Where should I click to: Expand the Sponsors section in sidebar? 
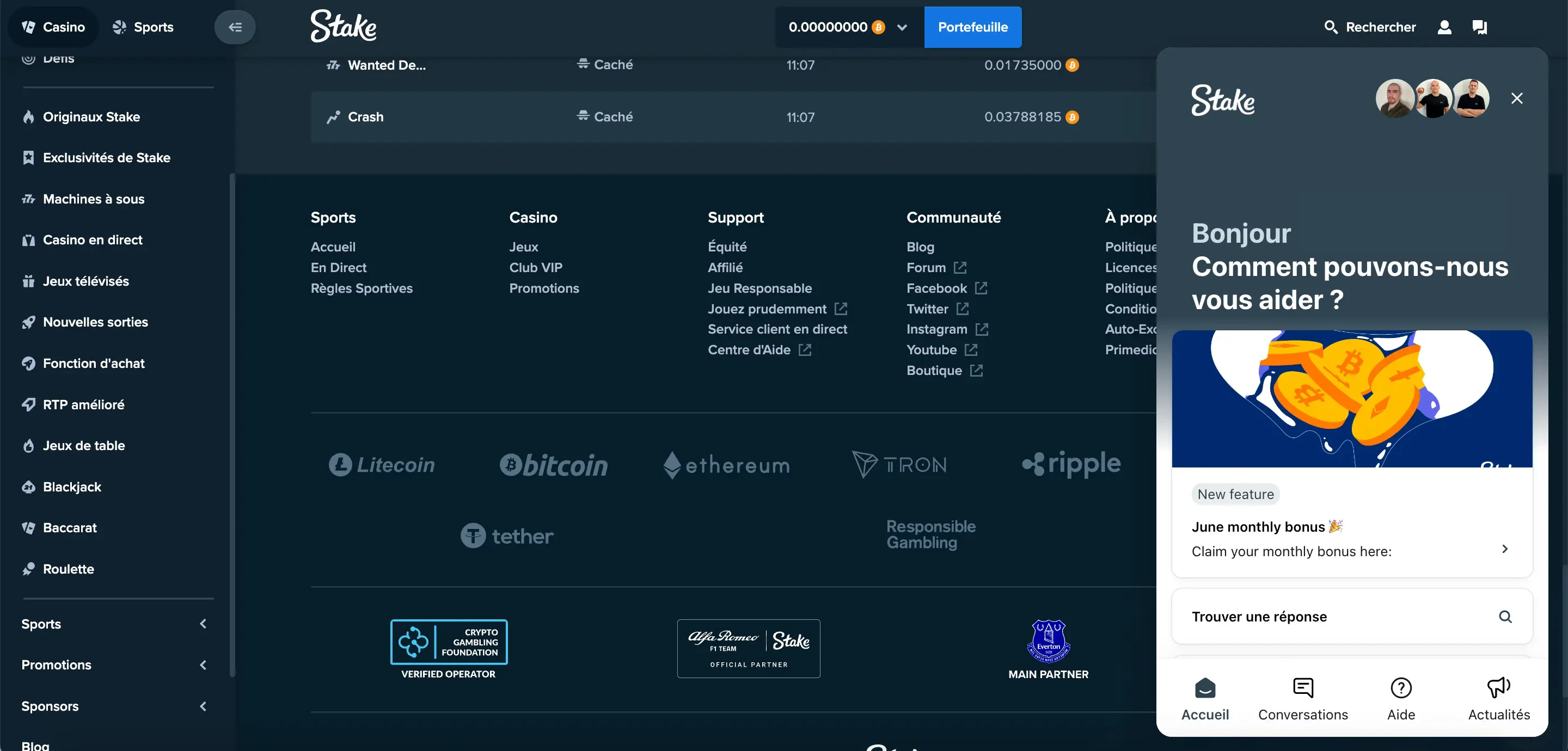pos(203,706)
